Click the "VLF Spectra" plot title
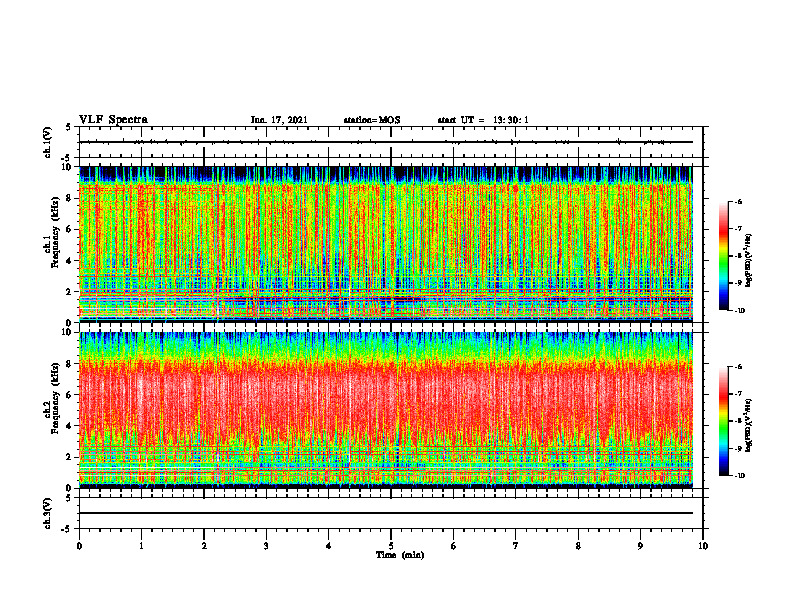 coord(113,120)
